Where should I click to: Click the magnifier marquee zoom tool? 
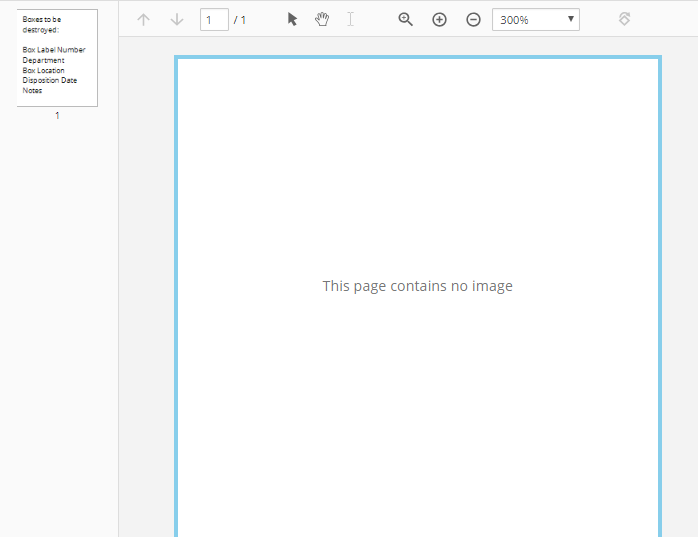click(405, 19)
